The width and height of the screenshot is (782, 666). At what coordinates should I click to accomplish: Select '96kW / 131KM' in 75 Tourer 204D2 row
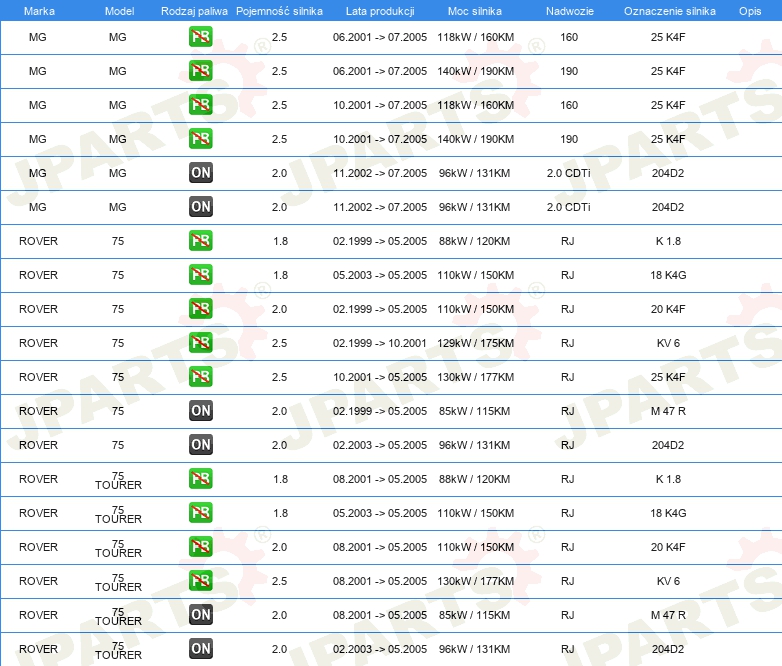474,649
